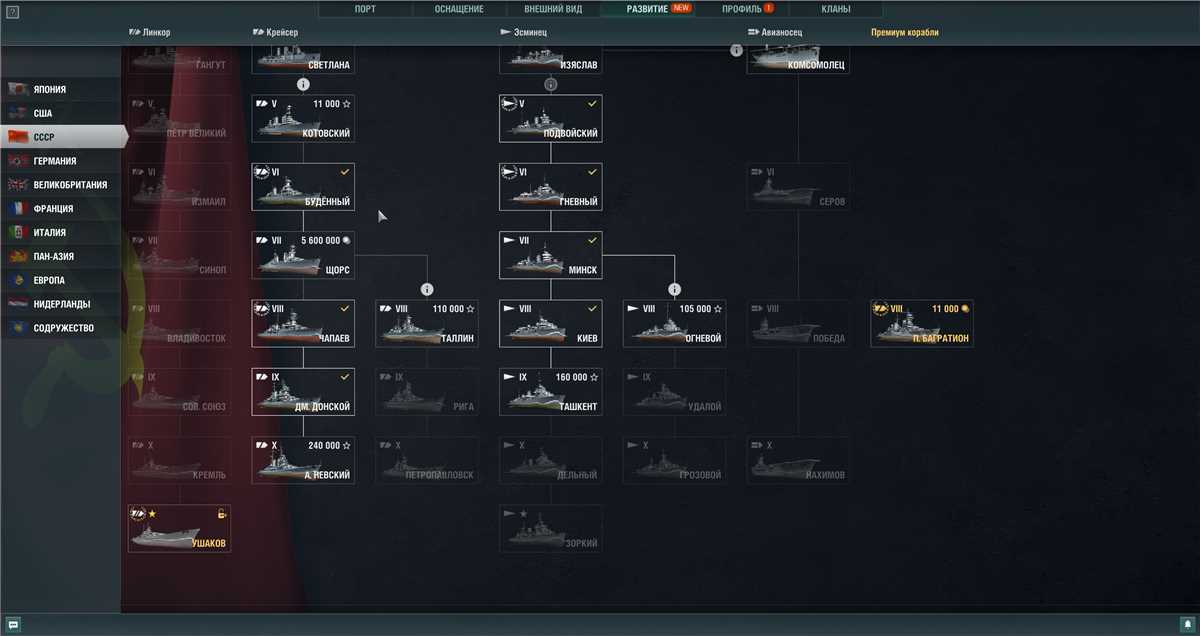Select the Ушаков battleship card
The height and width of the screenshot is (636, 1200).
click(179, 528)
